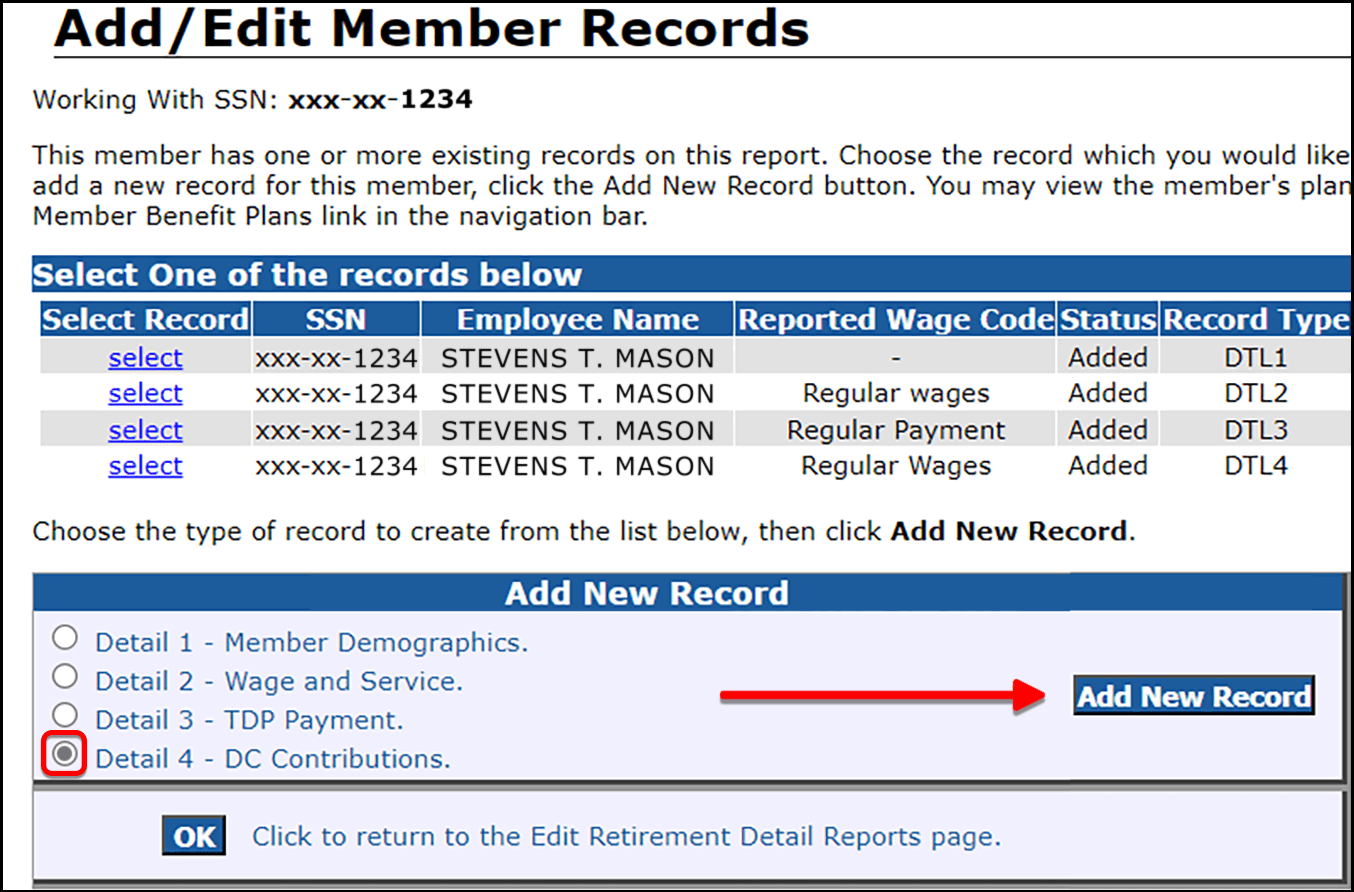Select Detail 4 - DC Contributions option

click(64, 753)
